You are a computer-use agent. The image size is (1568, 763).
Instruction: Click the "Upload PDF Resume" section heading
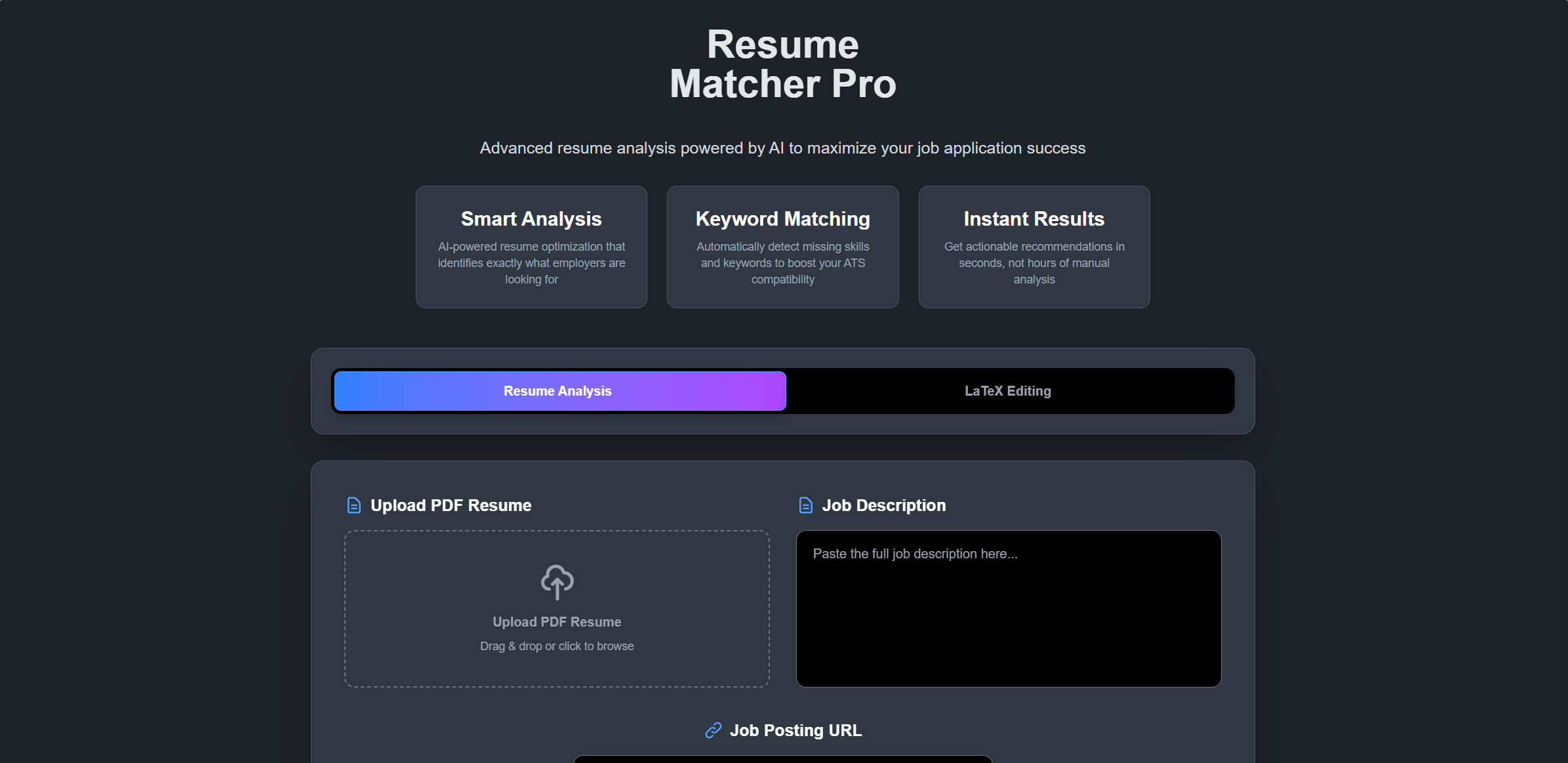[451, 505]
